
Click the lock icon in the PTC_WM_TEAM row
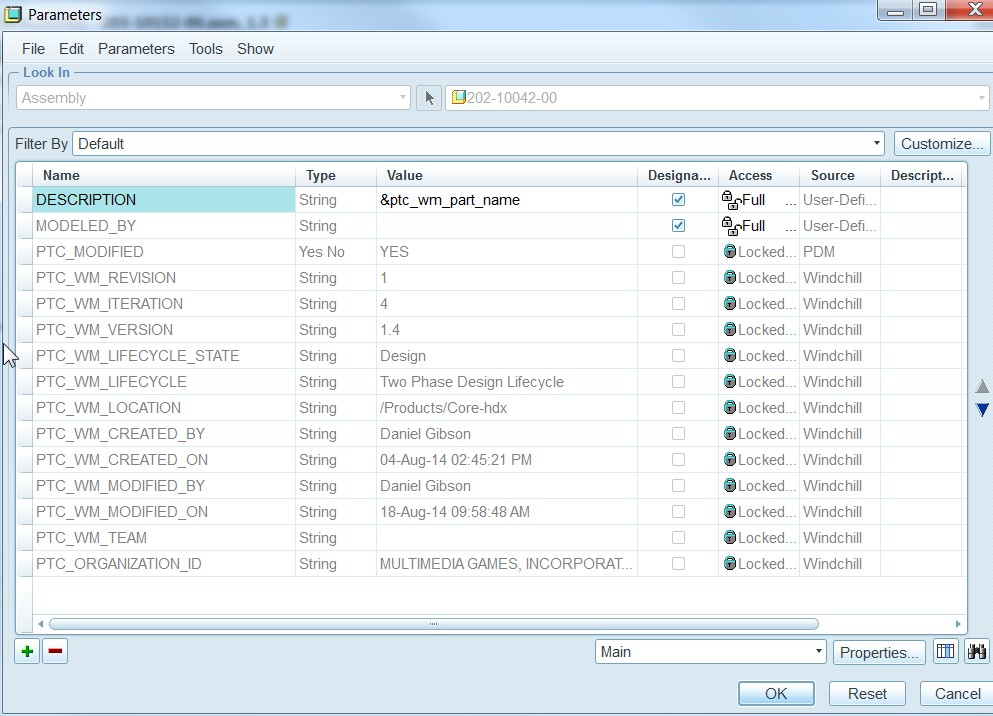pyautogui.click(x=730, y=537)
